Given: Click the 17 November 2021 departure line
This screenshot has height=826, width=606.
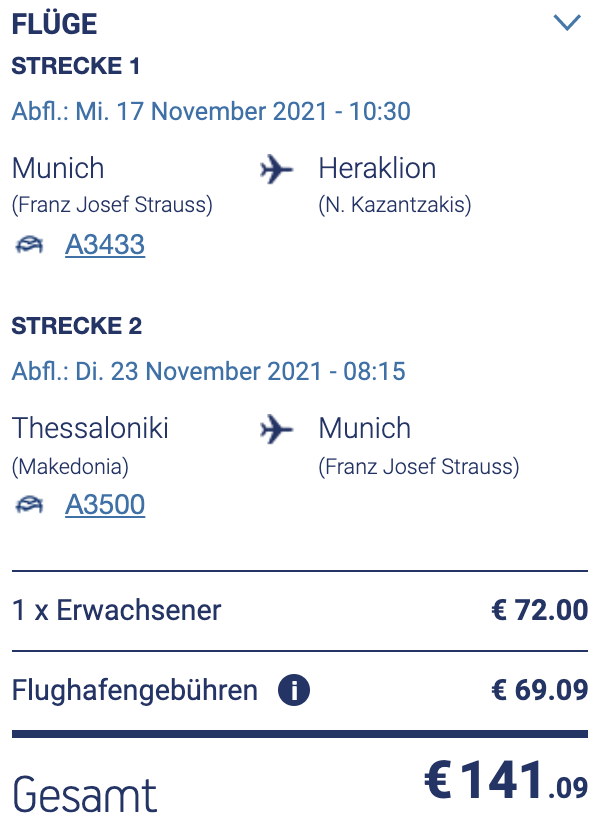Looking at the screenshot, I should point(211,111).
